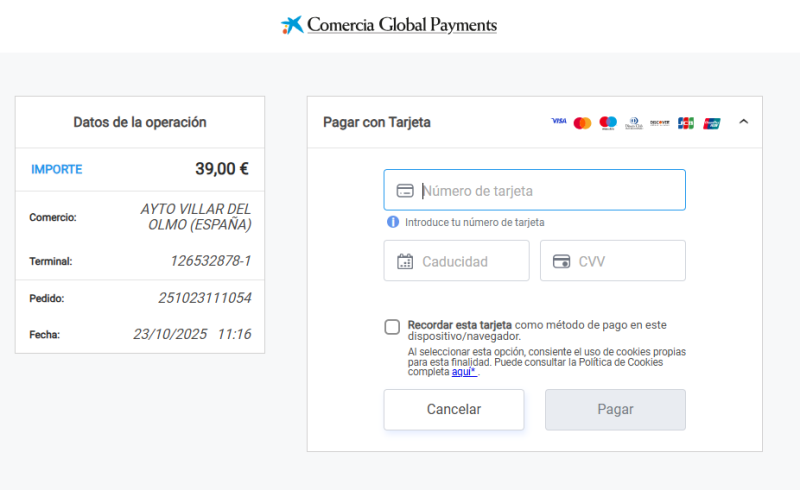Screen dimensions: 800x490
Task: Click the Comercia Global Payments logo
Action: pyautogui.click(x=390, y=25)
